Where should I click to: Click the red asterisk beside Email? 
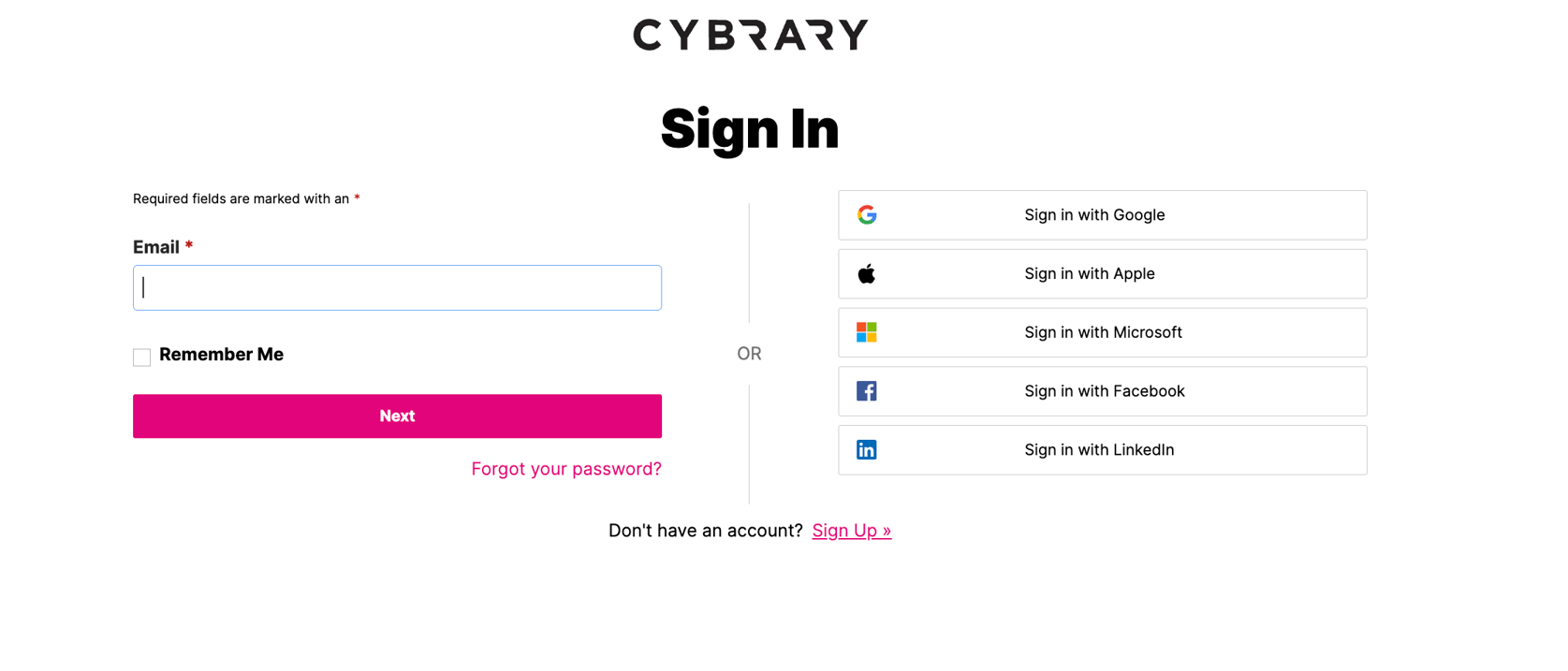(189, 245)
